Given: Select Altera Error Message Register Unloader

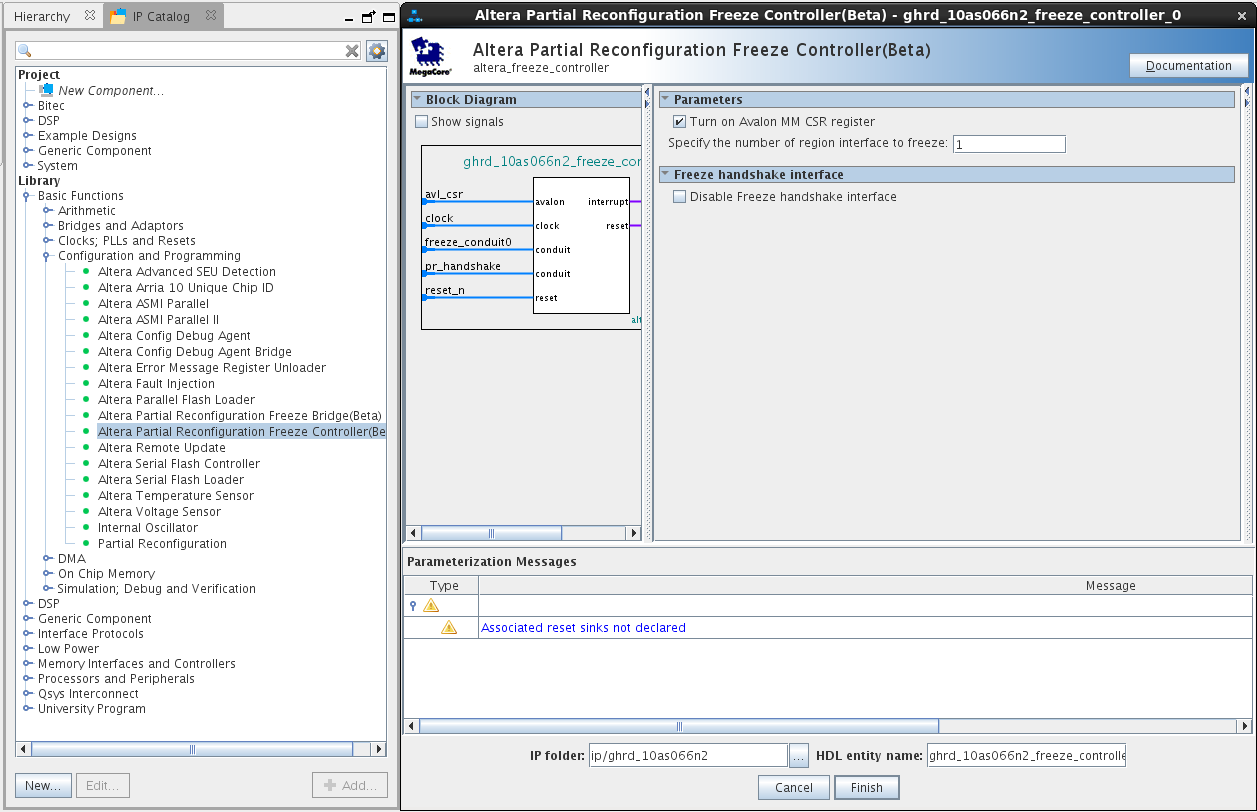Looking at the screenshot, I should [212, 368].
